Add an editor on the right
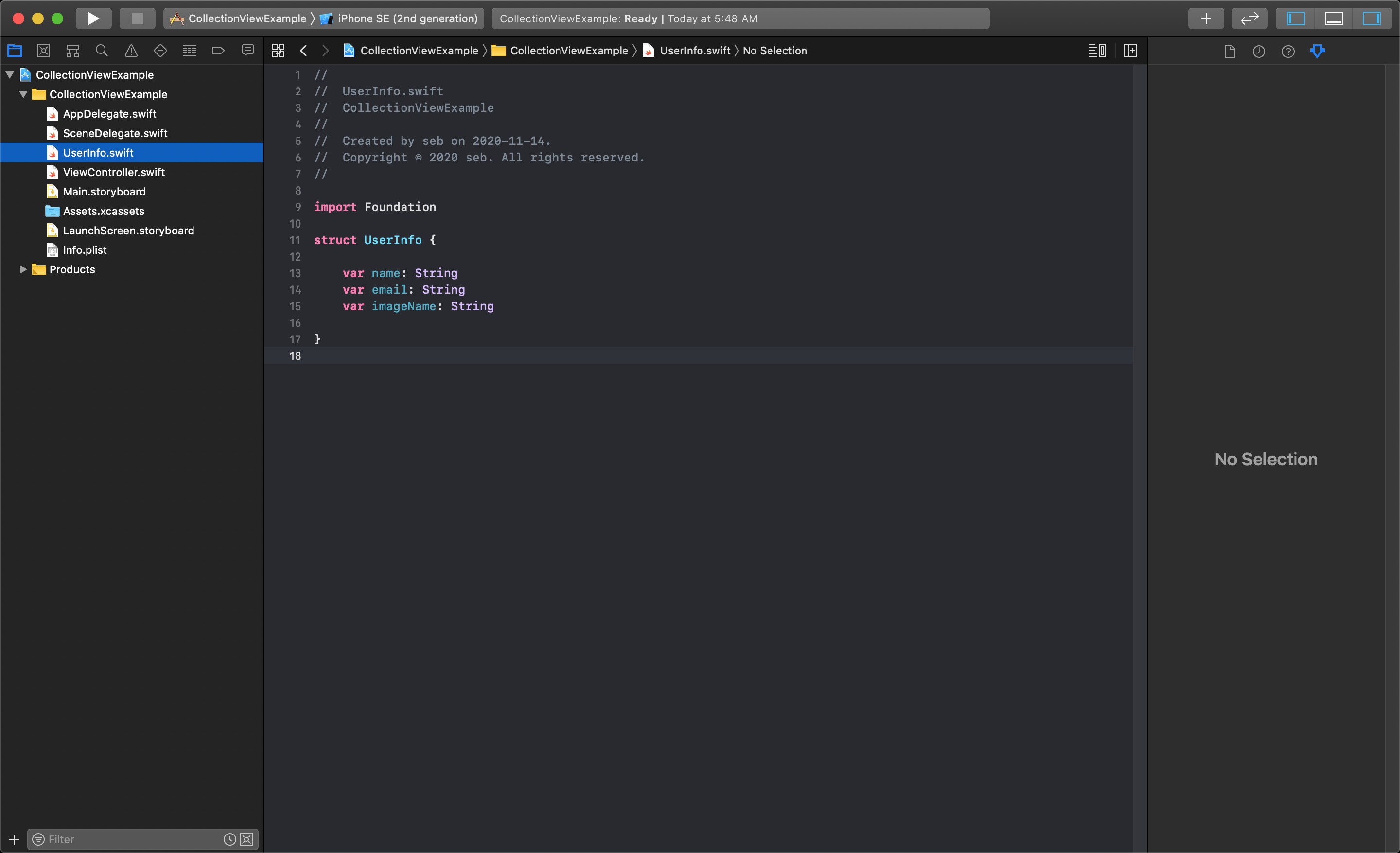1400x853 pixels. click(x=1131, y=51)
